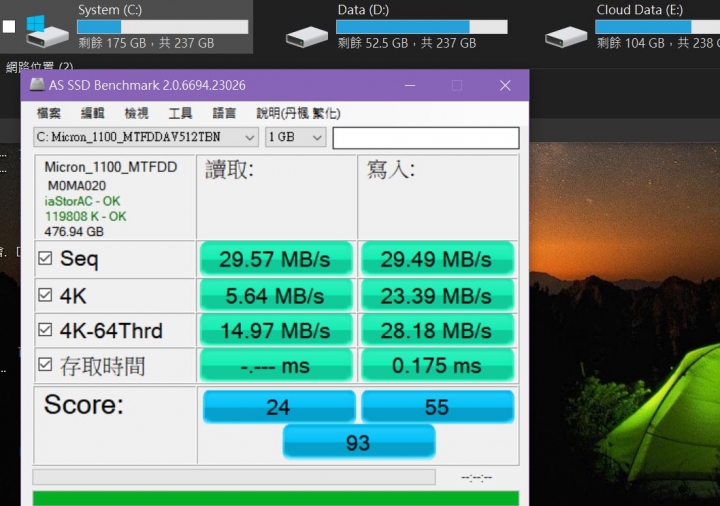Click the 476.94 GB capacity text

coord(74,231)
